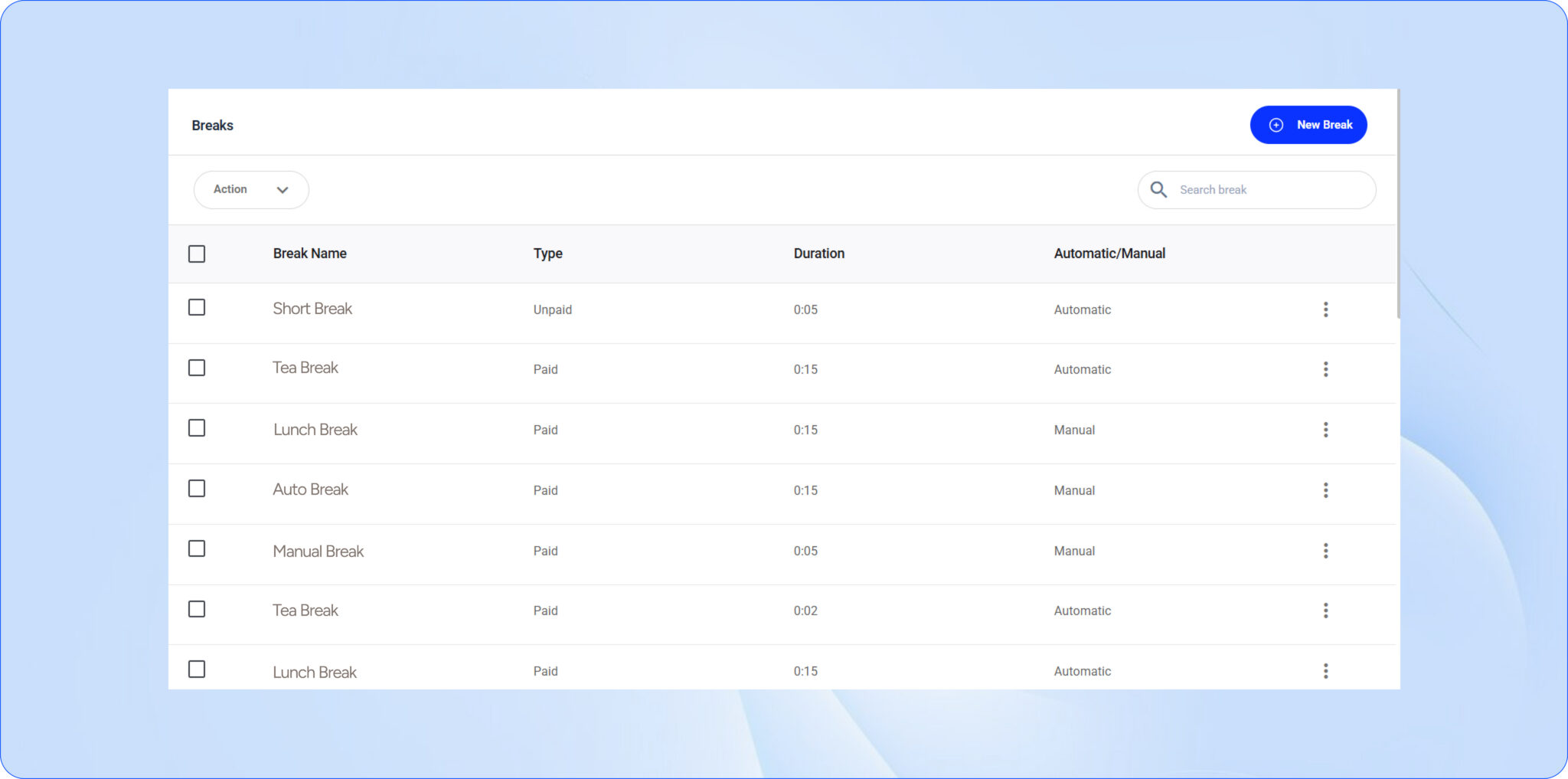Image resolution: width=1568 pixels, height=779 pixels.
Task: Select the Manual Break name
Action: click(x=318, y=552)
